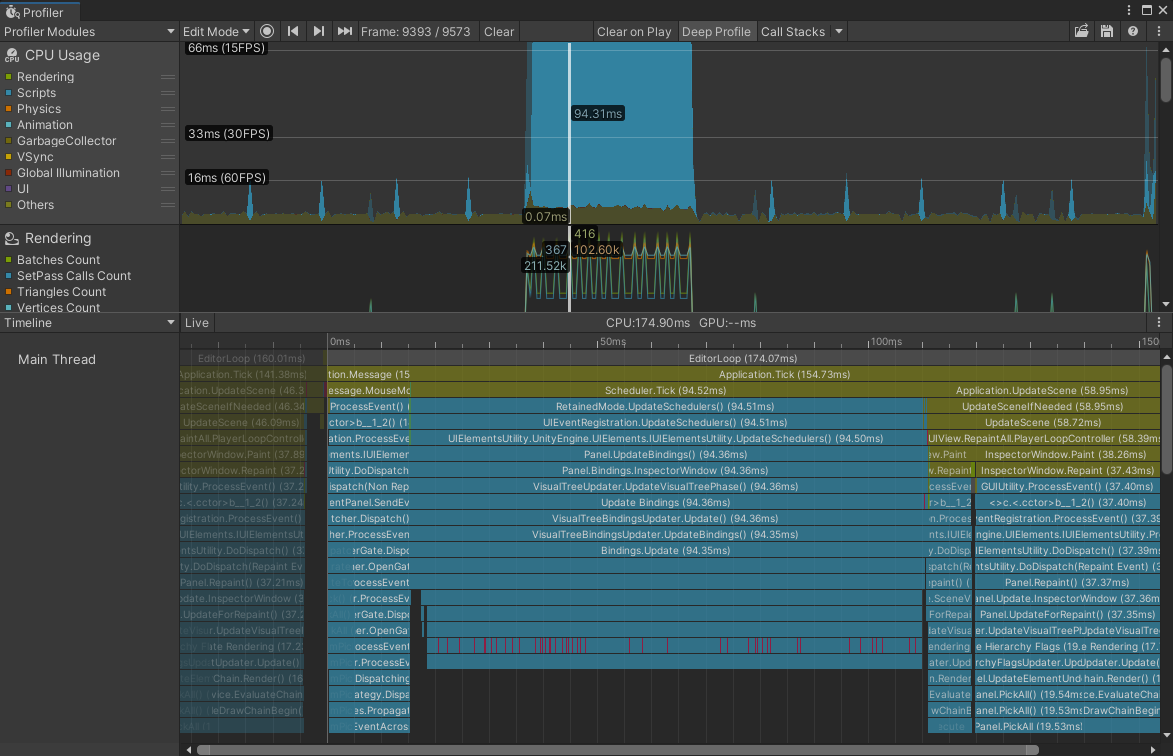
Task: Save profiling data with the save icon
Action: pos(1108,31)
